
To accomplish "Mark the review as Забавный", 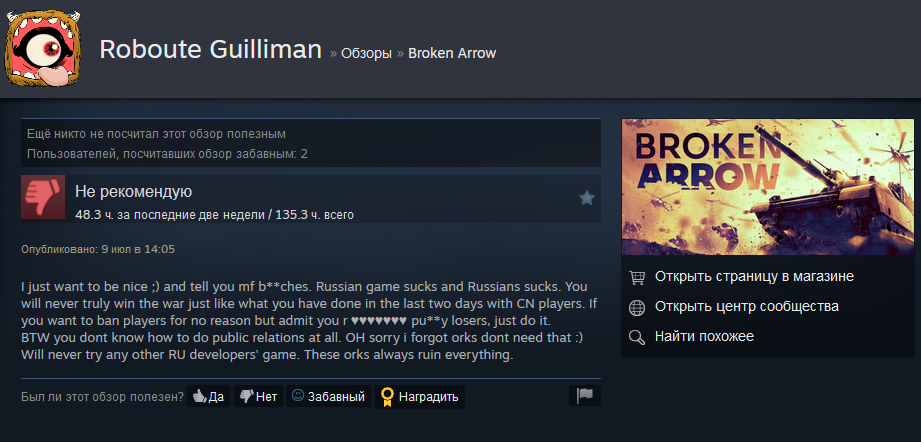I will click(x=328, y=396).
